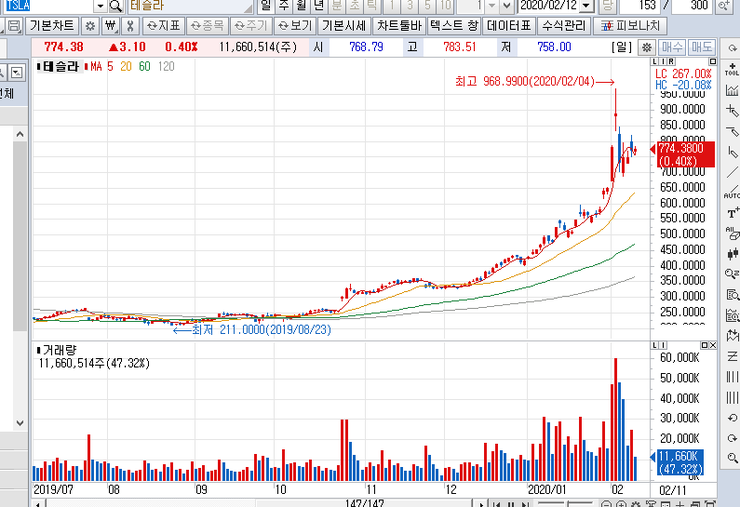Viewport: 740px width, 507px height.
Task: Open the 주기 period menu
Action: tap(251, 26)
